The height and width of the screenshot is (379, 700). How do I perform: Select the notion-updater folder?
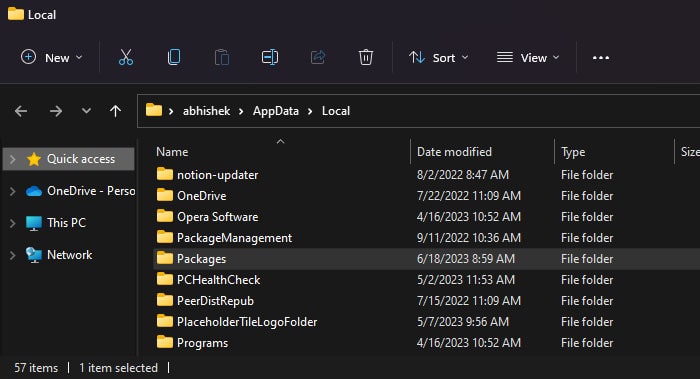click(217, 175)
